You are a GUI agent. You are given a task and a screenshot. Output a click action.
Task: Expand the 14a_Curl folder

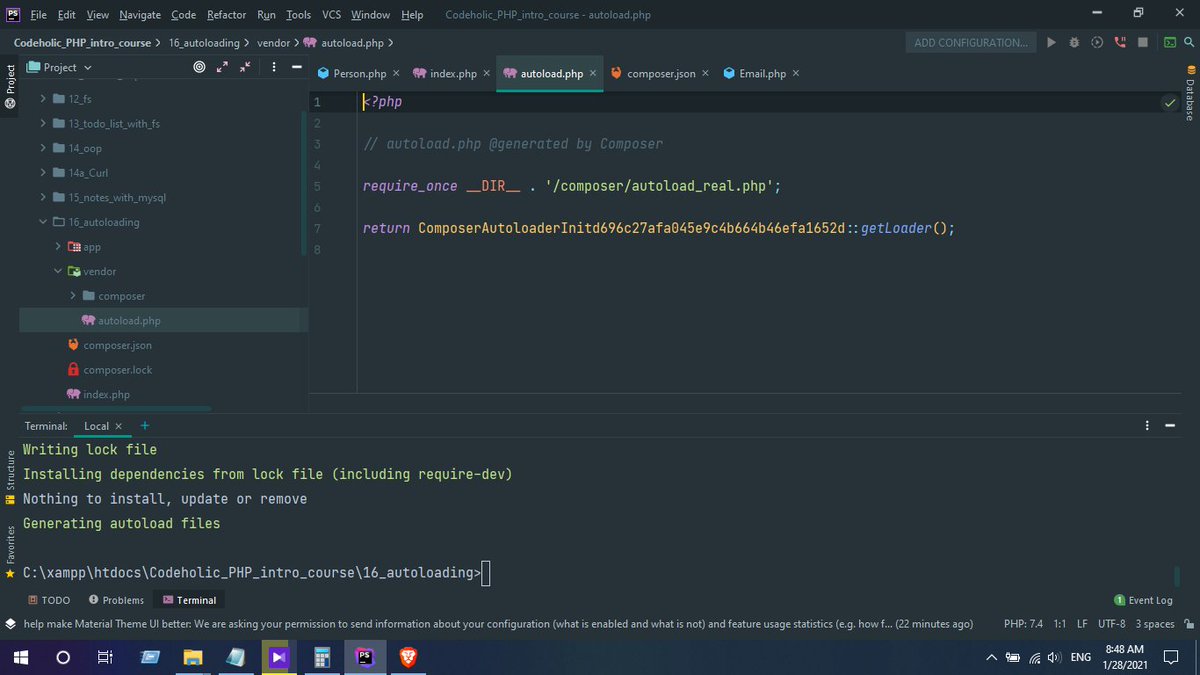(x=43, y=172)
